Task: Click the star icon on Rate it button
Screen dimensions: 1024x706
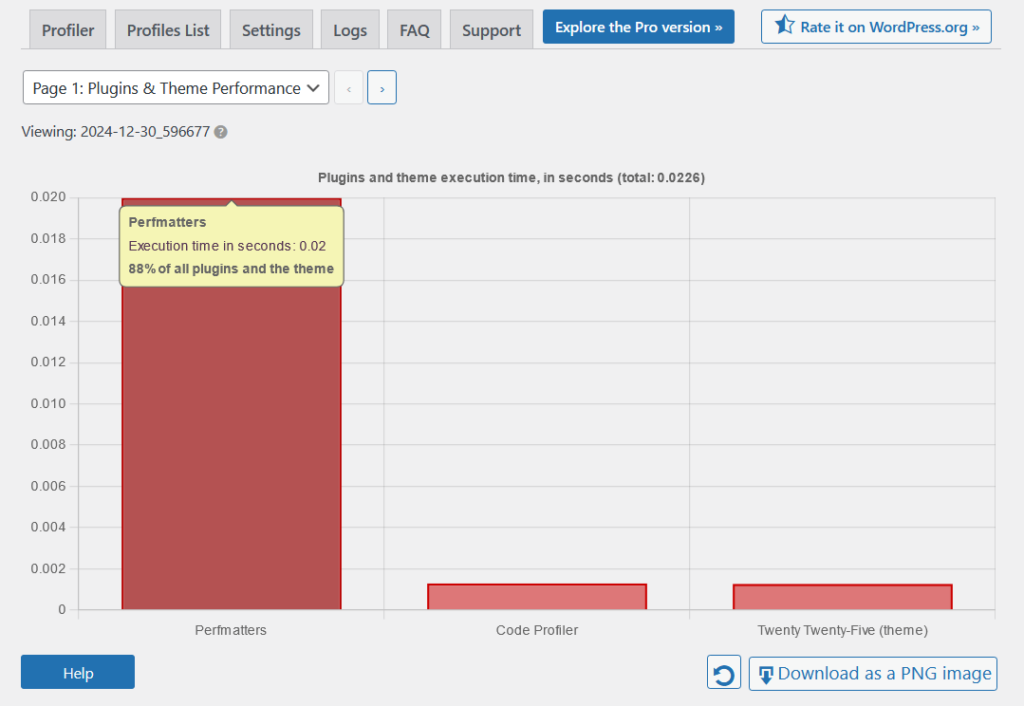Action: point(784,25)
